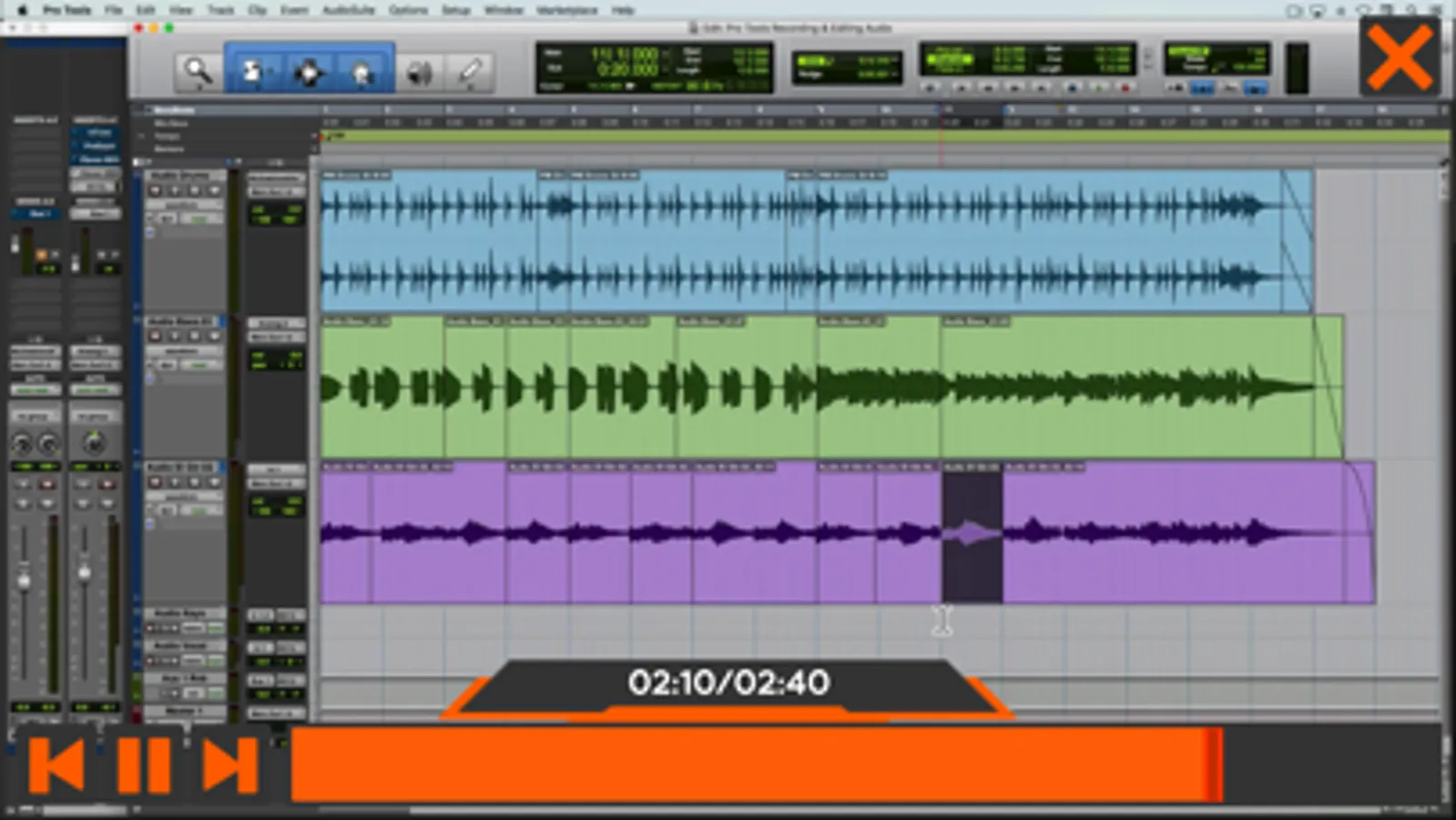Open the Pro Tools application menu
This screenshot has width=1456, height=820.
[x=66, y=10]
